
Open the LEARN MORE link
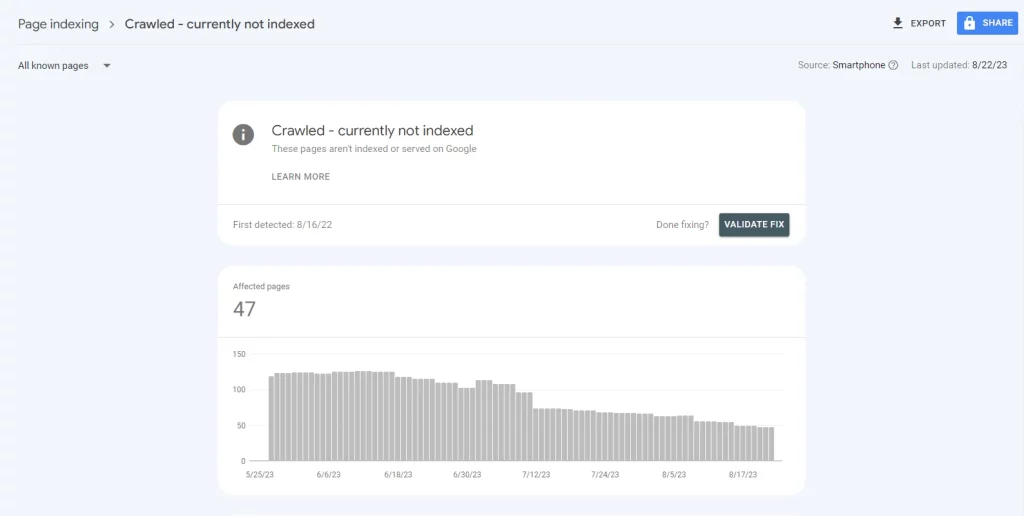tap(300, 176)
